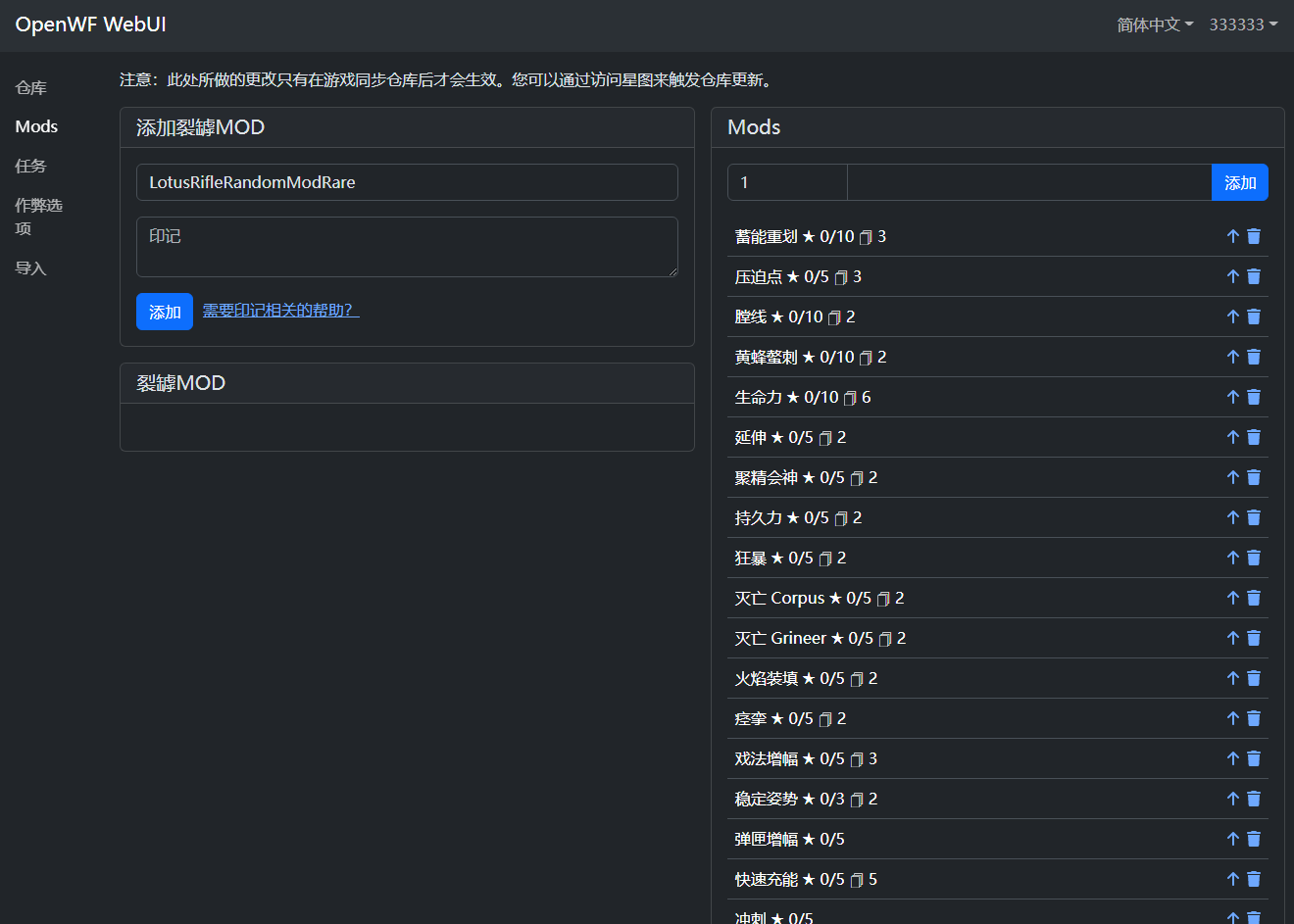Viewport: 1294px width, 924px height.
Task: Upgrade 压迫点 with the up arrow icon
Action: [1232, 275]
